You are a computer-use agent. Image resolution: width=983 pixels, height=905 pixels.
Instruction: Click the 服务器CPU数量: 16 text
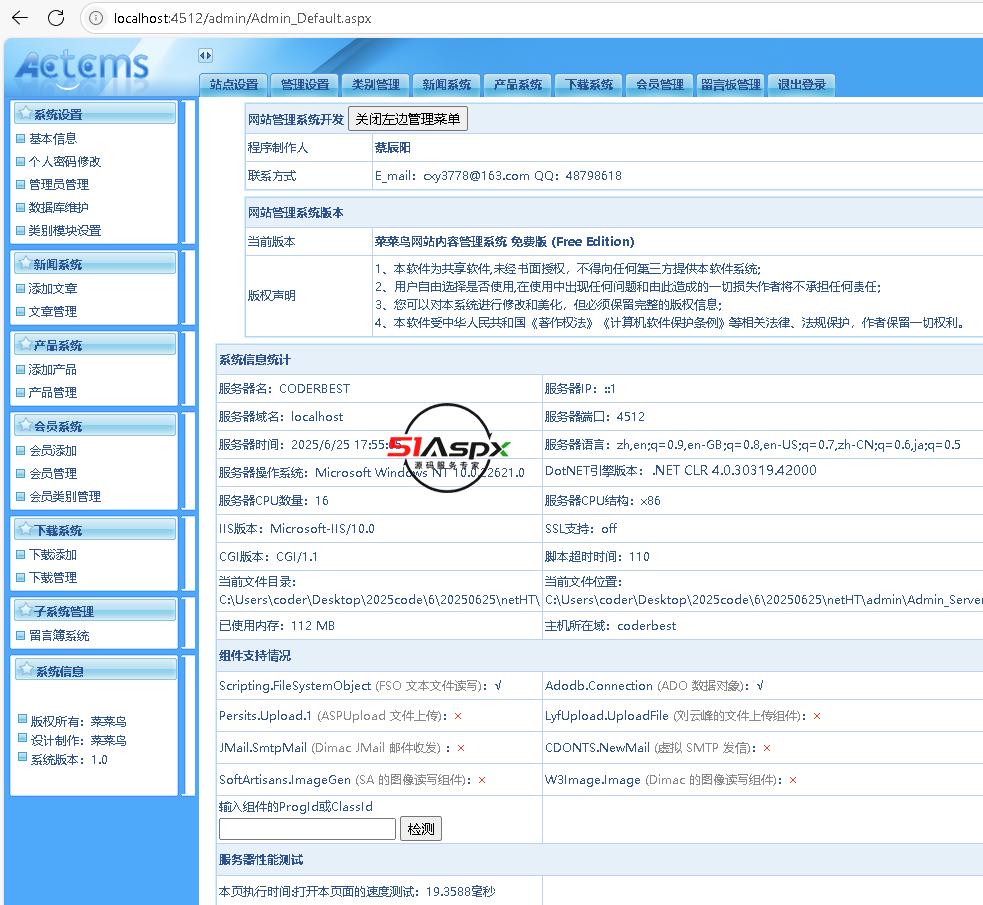click(x=273, y=501)
